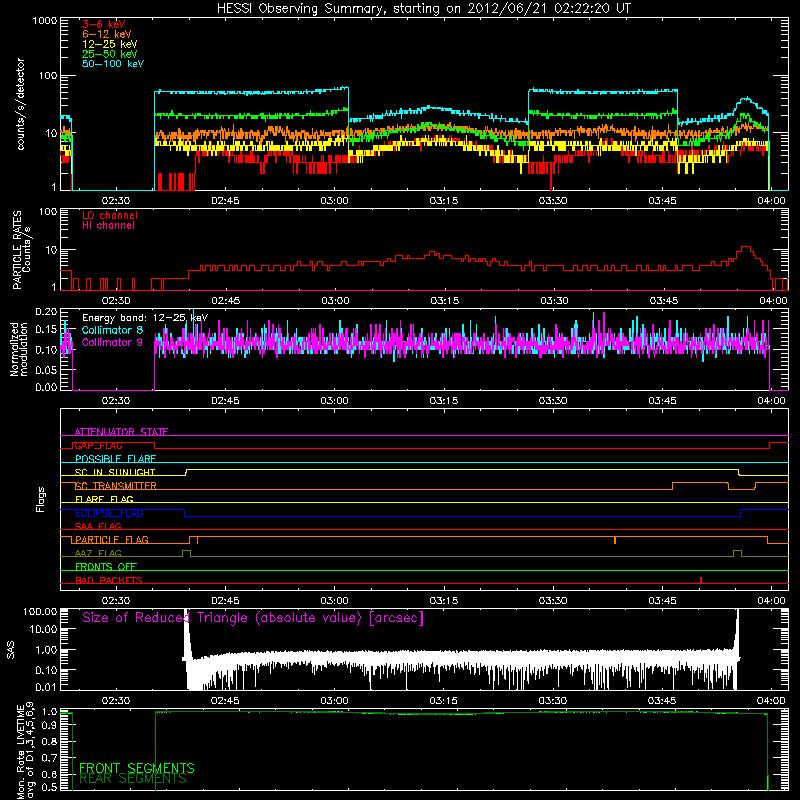Select the 25-50 keV legend label

[x=110, y=54]
